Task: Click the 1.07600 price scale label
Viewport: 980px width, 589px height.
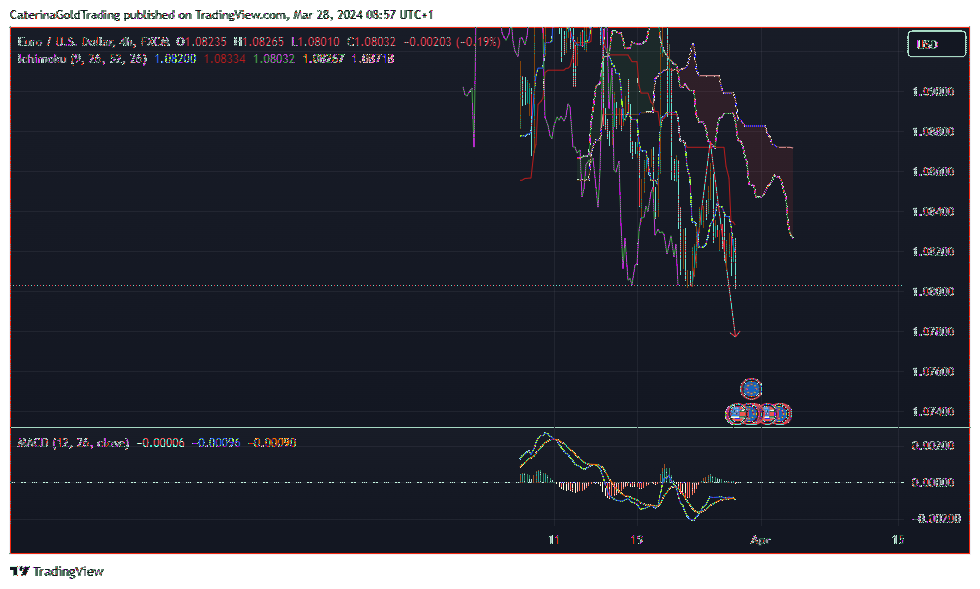Action: click(933, 371)
